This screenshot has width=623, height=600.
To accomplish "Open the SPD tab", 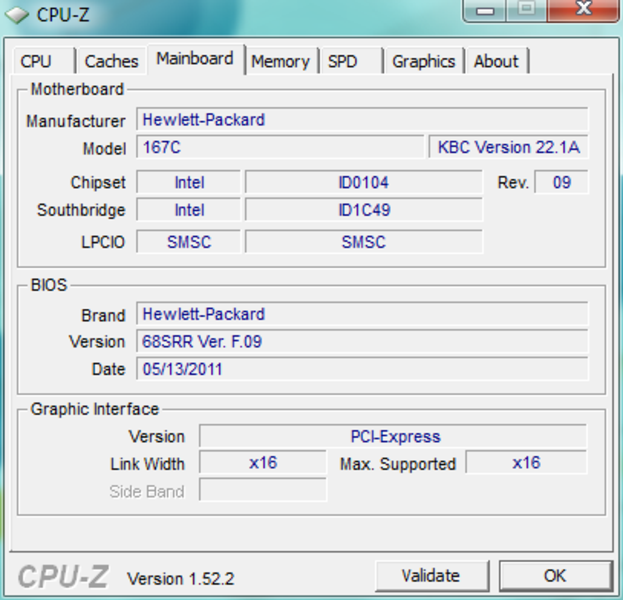I will tap(351, 61).
